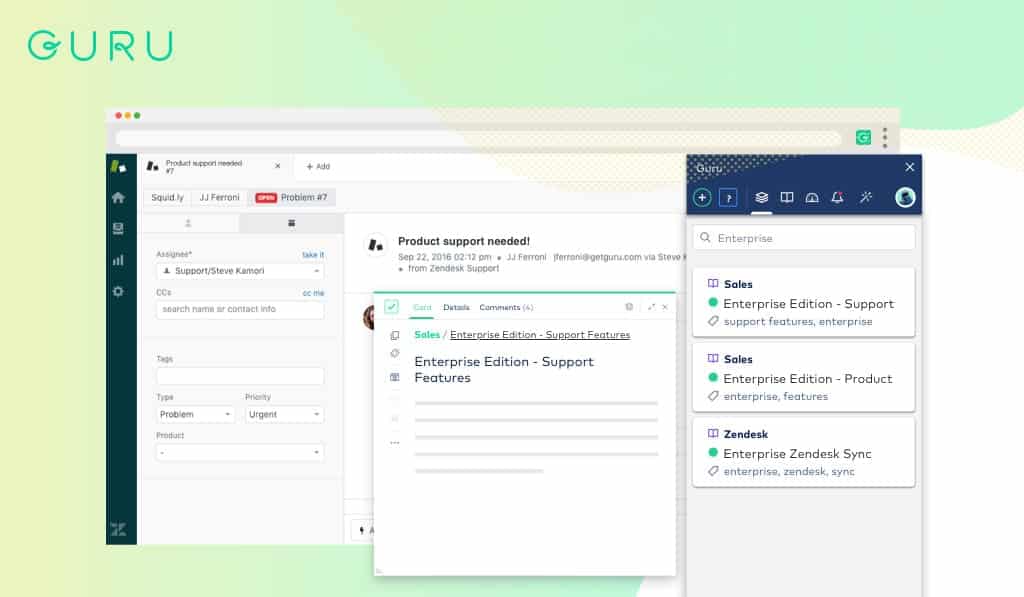
Task: Click the magnifier icon in Guru search
Action: (705, 238)
